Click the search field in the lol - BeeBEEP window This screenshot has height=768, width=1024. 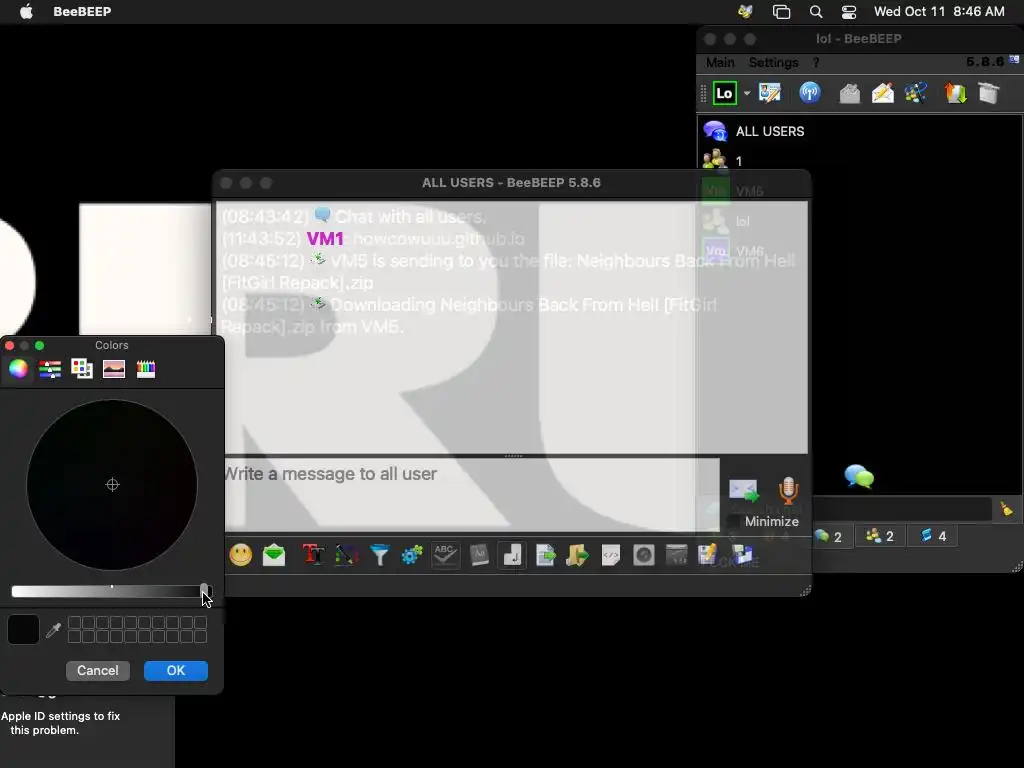coord(902,509)
